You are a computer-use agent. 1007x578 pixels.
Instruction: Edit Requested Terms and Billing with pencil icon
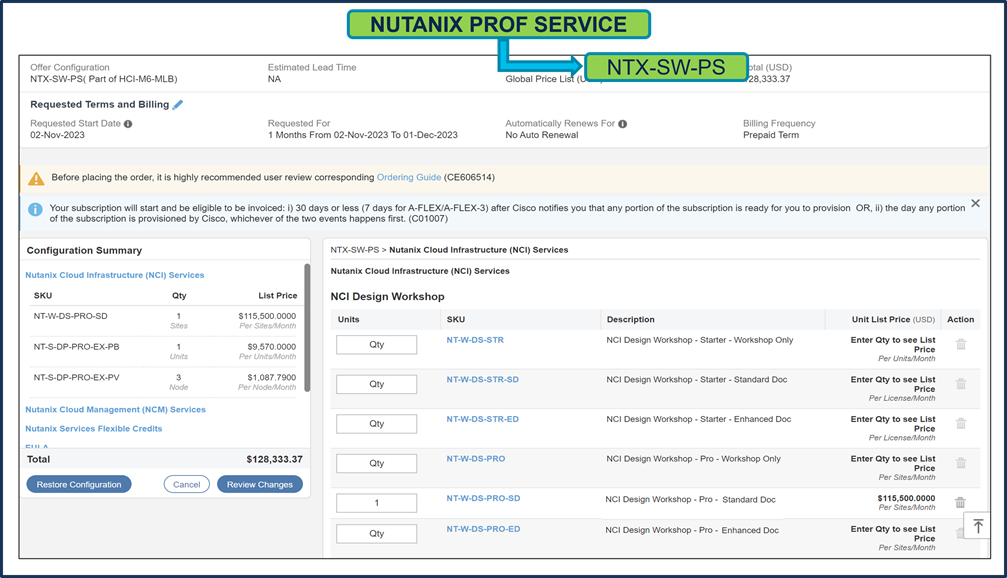click(178, 105)
